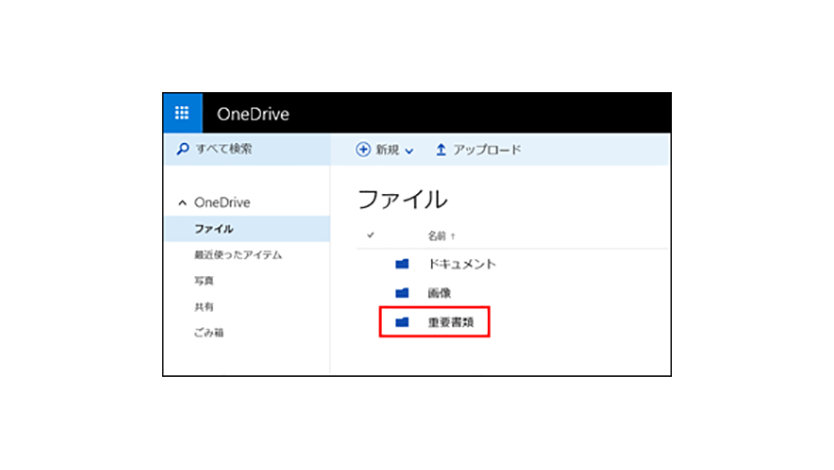Click the search magnifier icon
834x470 pixels.
click(x=182, y=149)
